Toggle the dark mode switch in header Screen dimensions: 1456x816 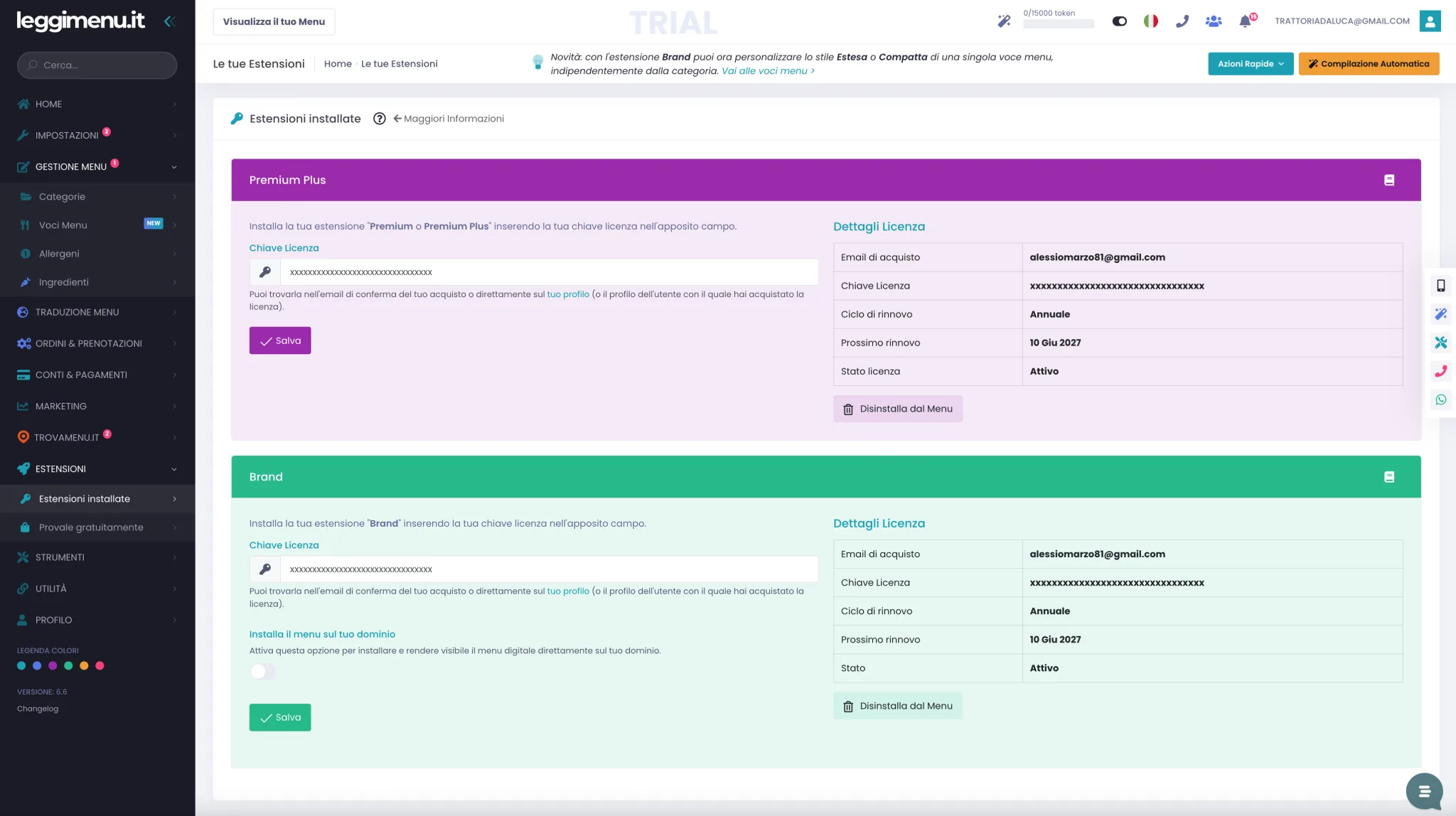pos(1120,21)
